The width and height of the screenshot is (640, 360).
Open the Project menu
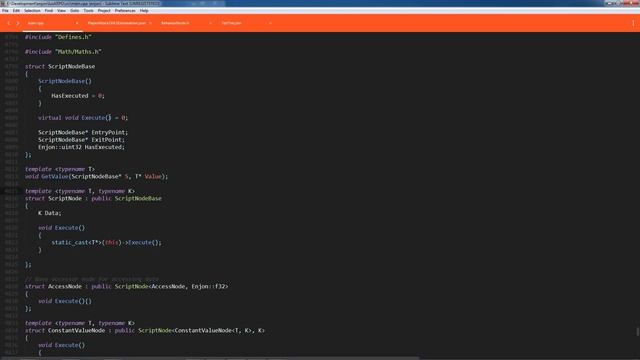tap(104, 11)
